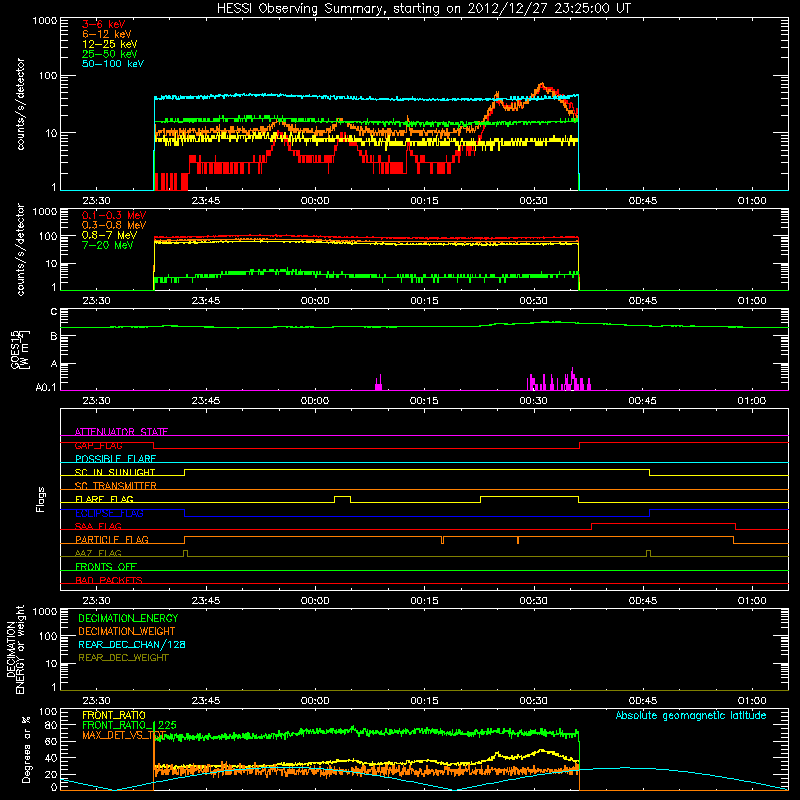Select the SC_TRANSMITTER flag label

(x=116, y=486)
